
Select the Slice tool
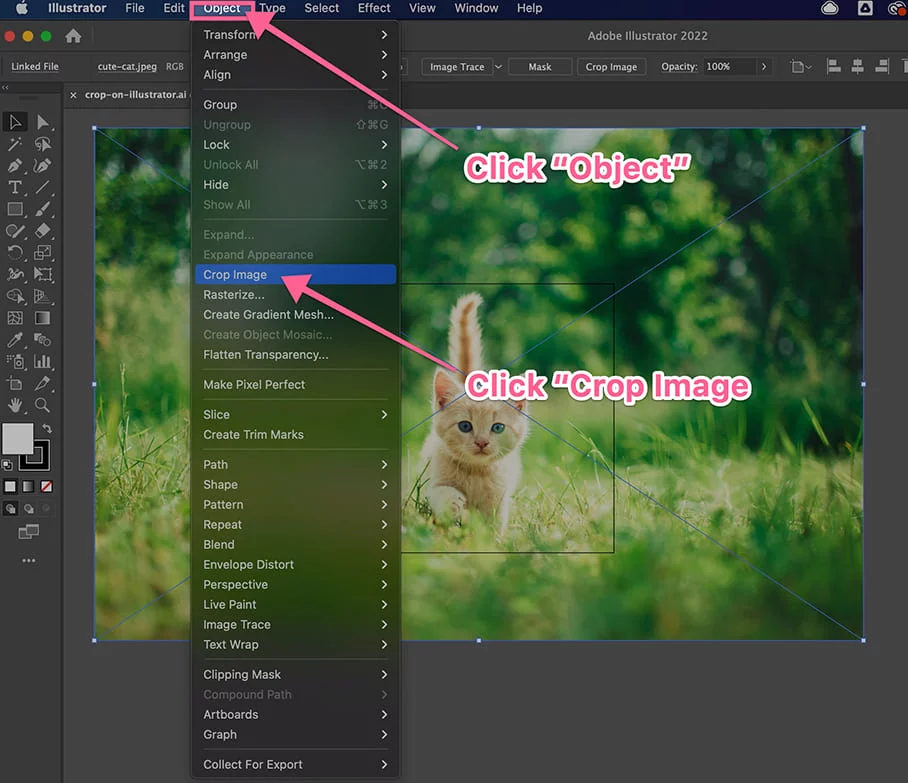coord(42,383)
